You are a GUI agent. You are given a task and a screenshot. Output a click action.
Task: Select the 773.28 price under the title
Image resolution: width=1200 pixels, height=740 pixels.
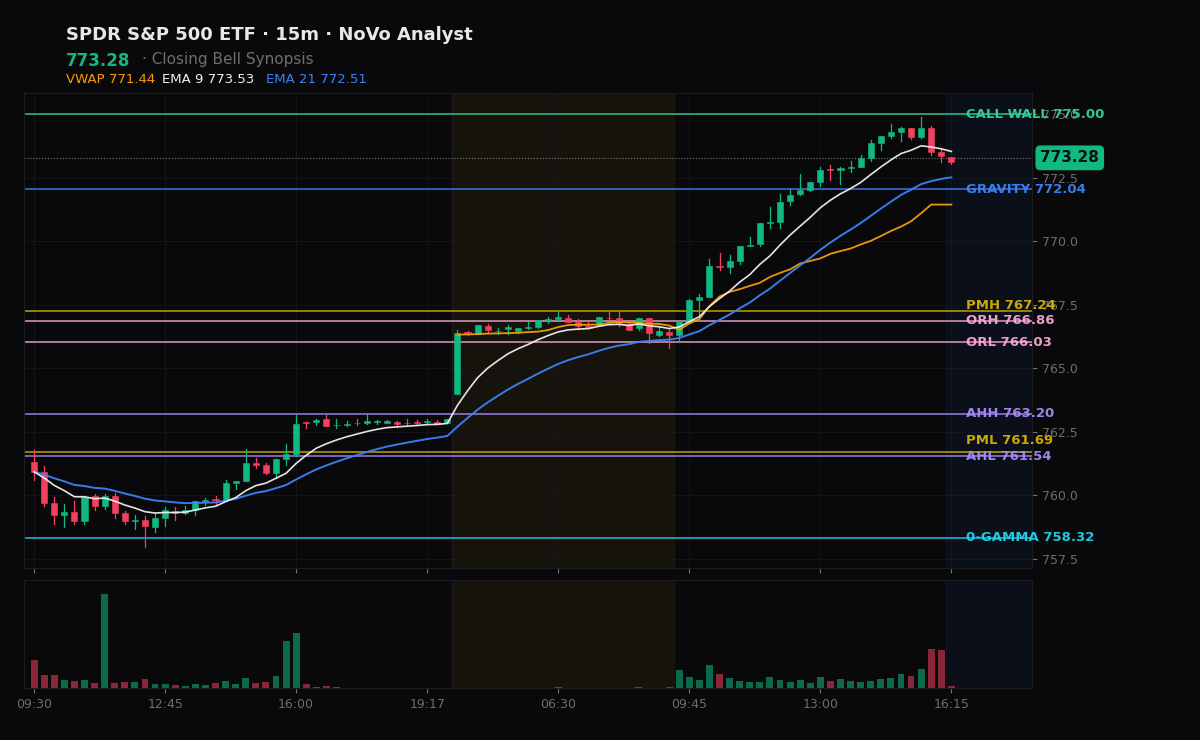coord(98,60)
